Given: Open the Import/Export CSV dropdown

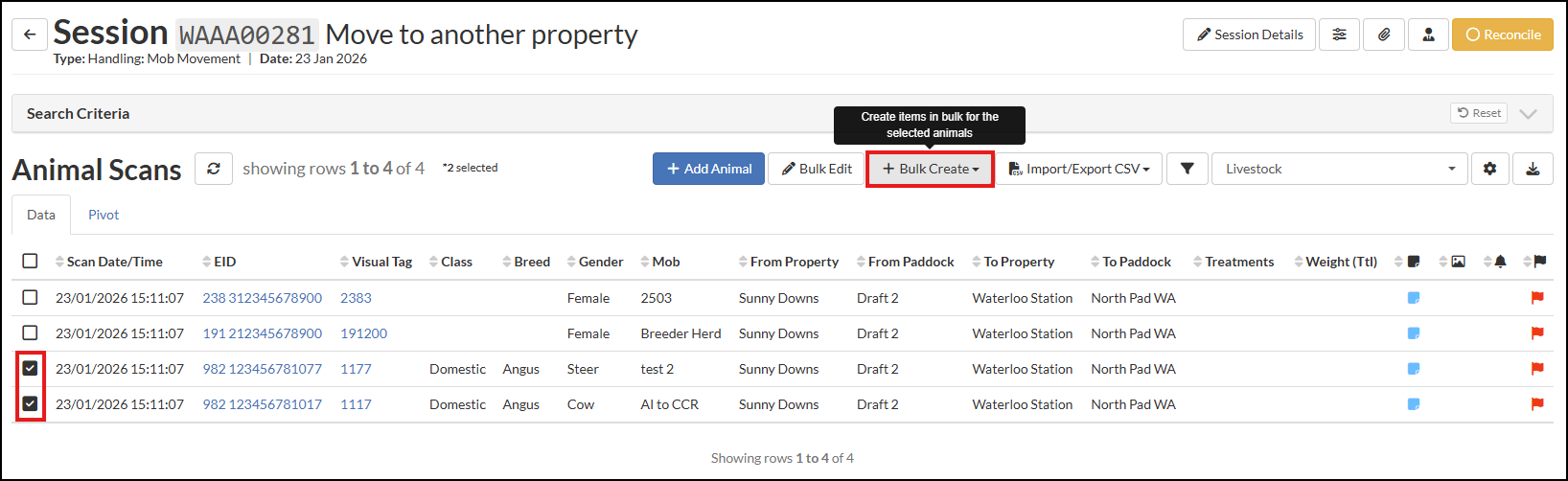Looking at the screenshot, I should click(1079, 169).
